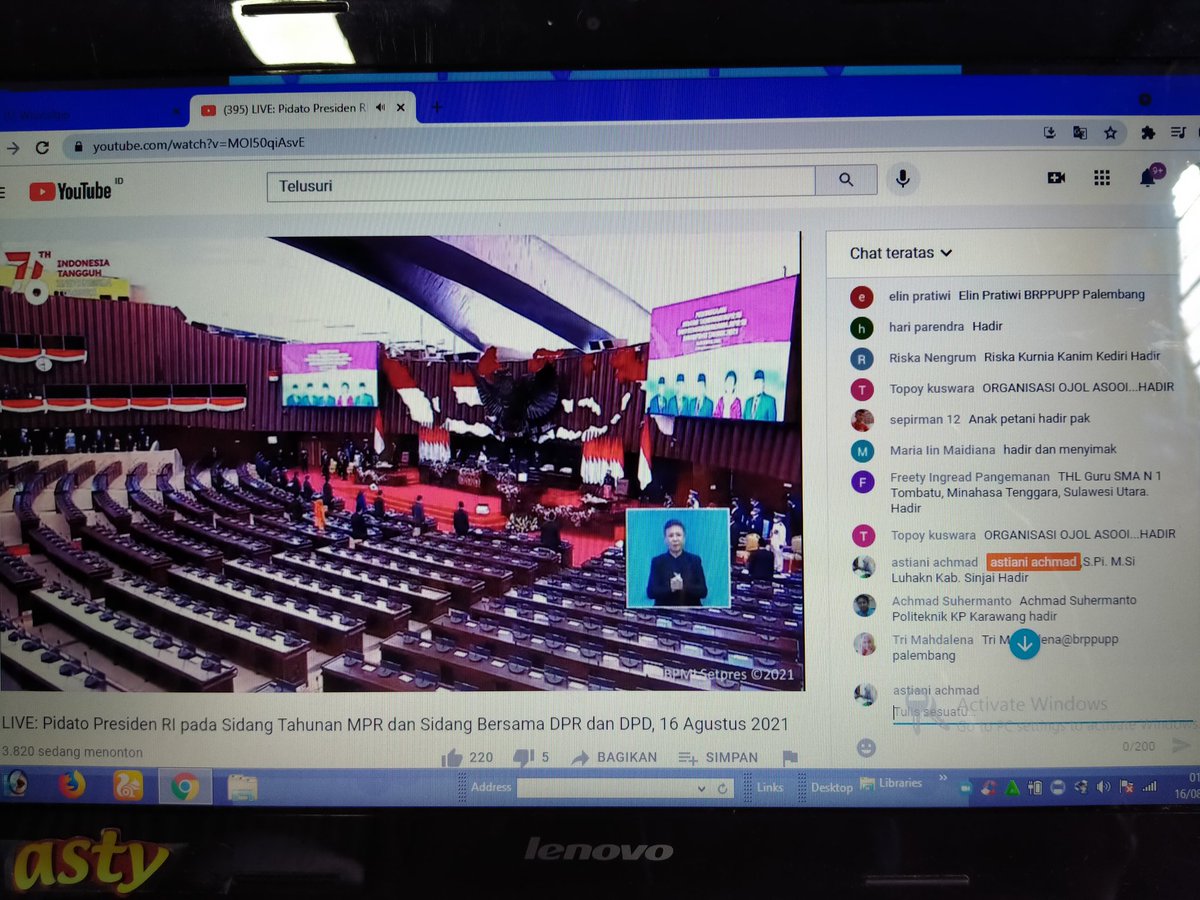Viewport: 1200px width, 900px height.
Task: Click SIMPAN to save the video
Action: [719, 758]
